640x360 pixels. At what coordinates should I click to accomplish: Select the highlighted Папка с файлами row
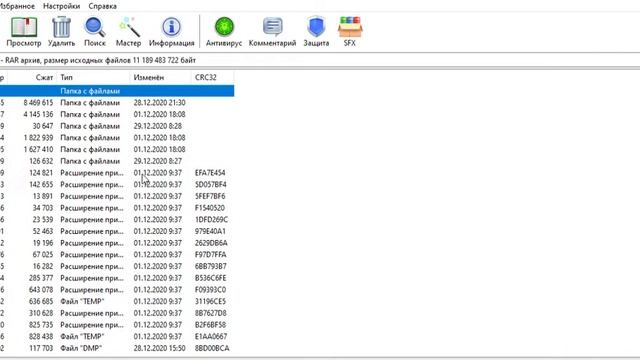coord(117,91)
